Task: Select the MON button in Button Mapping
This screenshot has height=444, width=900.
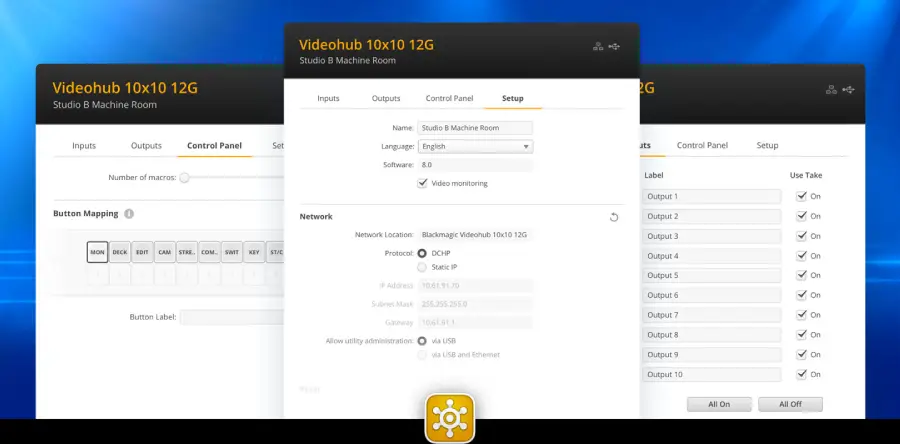Action: pos(97,252)
